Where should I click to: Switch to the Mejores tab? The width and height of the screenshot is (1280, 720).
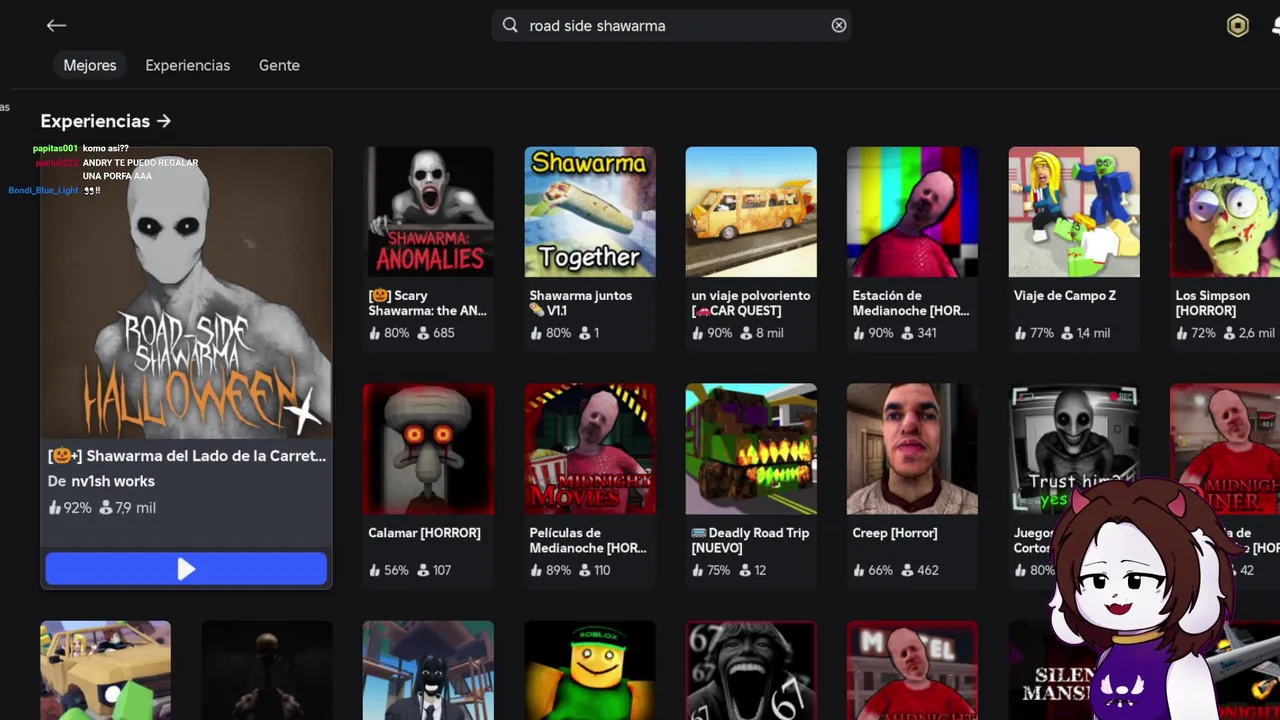pyautogui.click(x=90, y=65)
